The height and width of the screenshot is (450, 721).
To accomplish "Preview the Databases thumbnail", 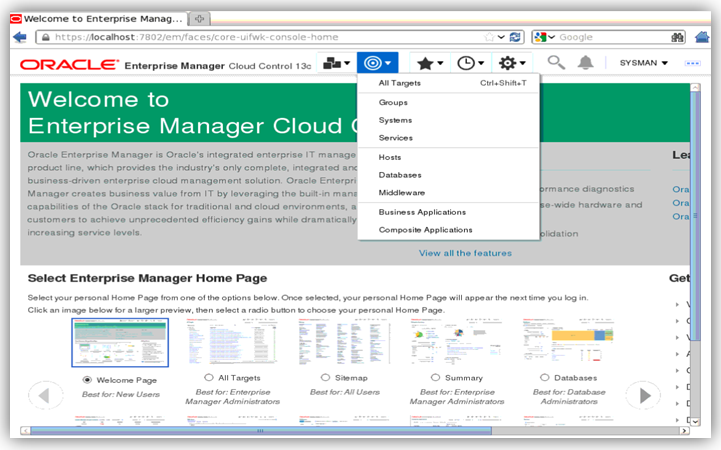I will click(569, 341).
